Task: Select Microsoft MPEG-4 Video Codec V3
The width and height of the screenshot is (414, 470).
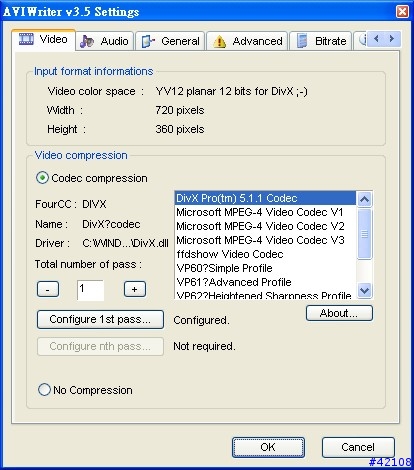Action: [x=265, y=240]
